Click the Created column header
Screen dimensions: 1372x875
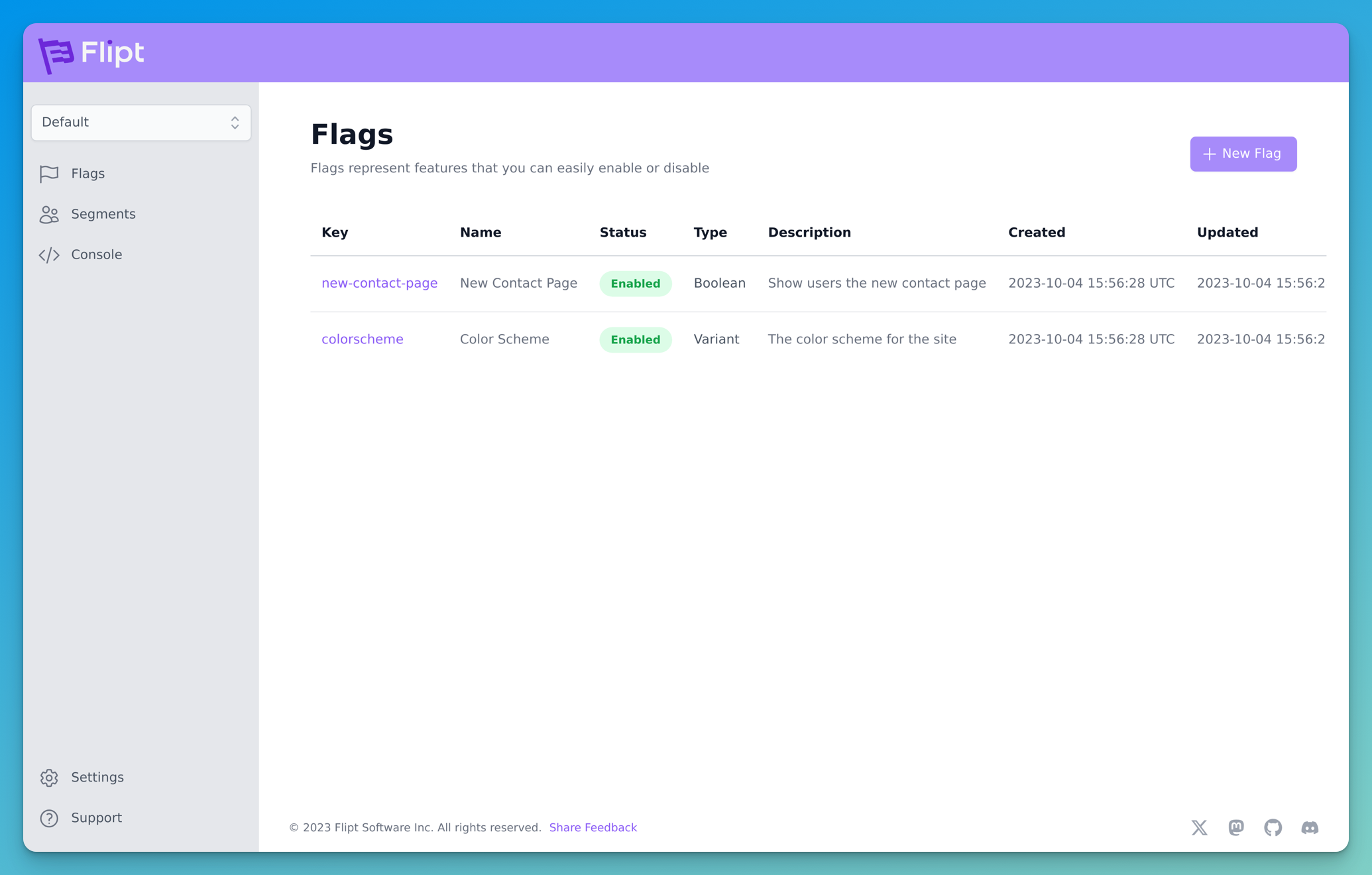coord(1037,233)
